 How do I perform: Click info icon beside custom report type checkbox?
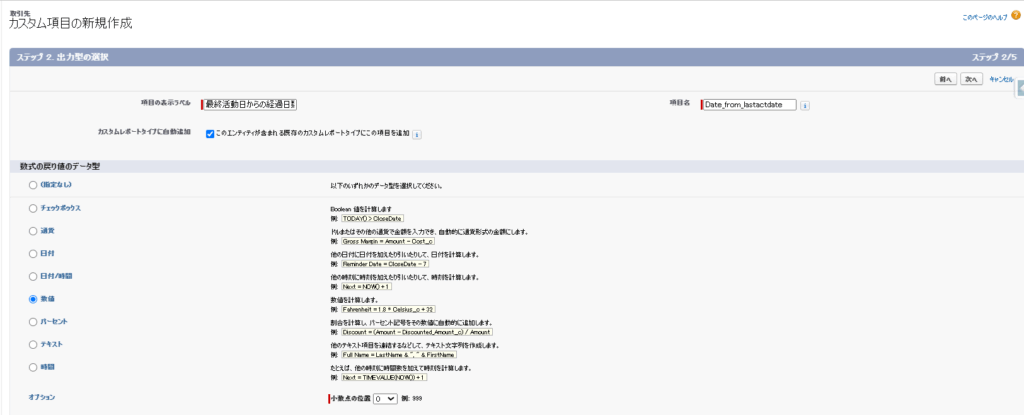[x=417, y=134]
